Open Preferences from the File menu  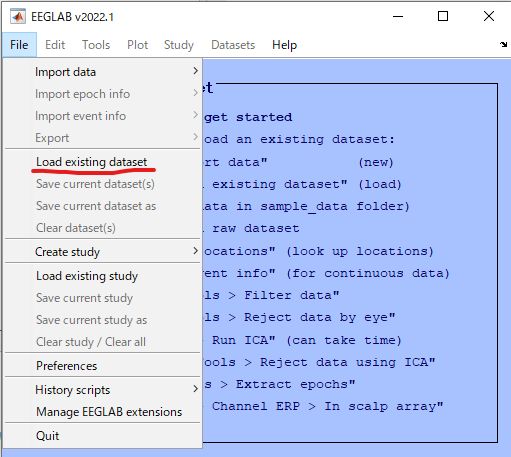tap(66, 366)
